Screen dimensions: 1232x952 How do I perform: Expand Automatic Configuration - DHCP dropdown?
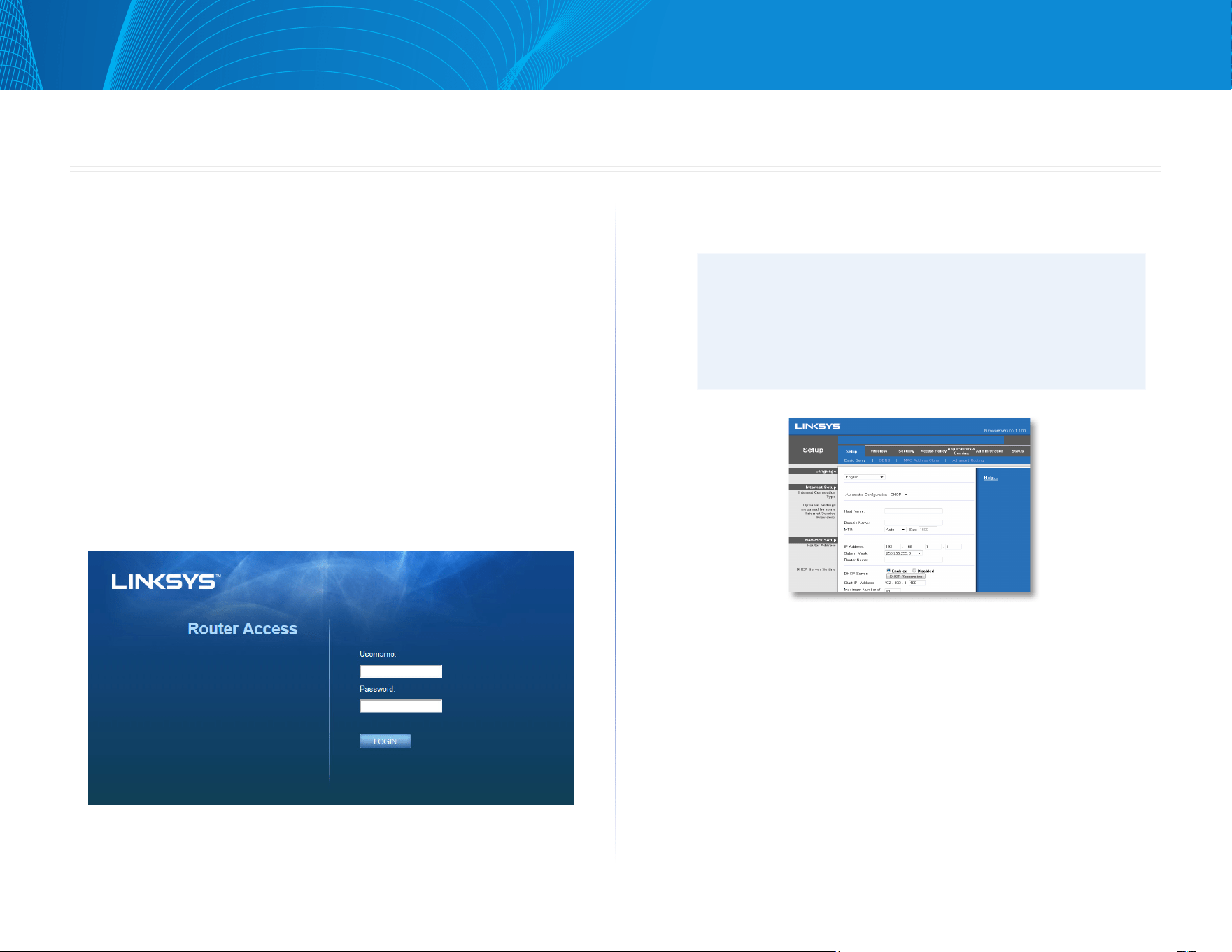[x=876, y=495]
